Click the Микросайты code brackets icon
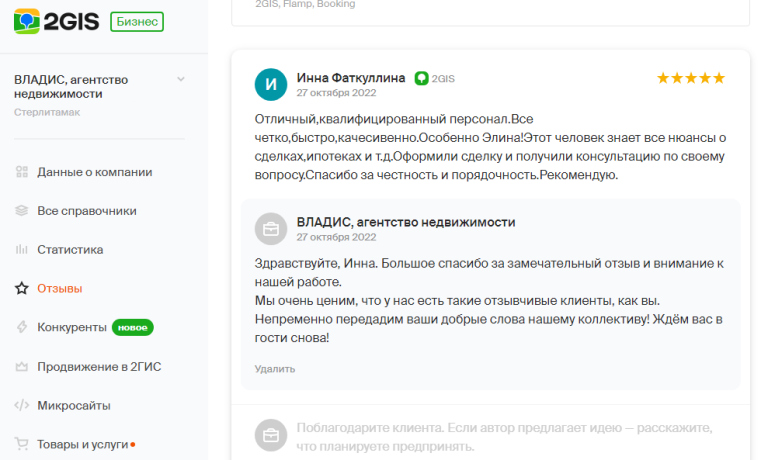 [x=22, y=405]
